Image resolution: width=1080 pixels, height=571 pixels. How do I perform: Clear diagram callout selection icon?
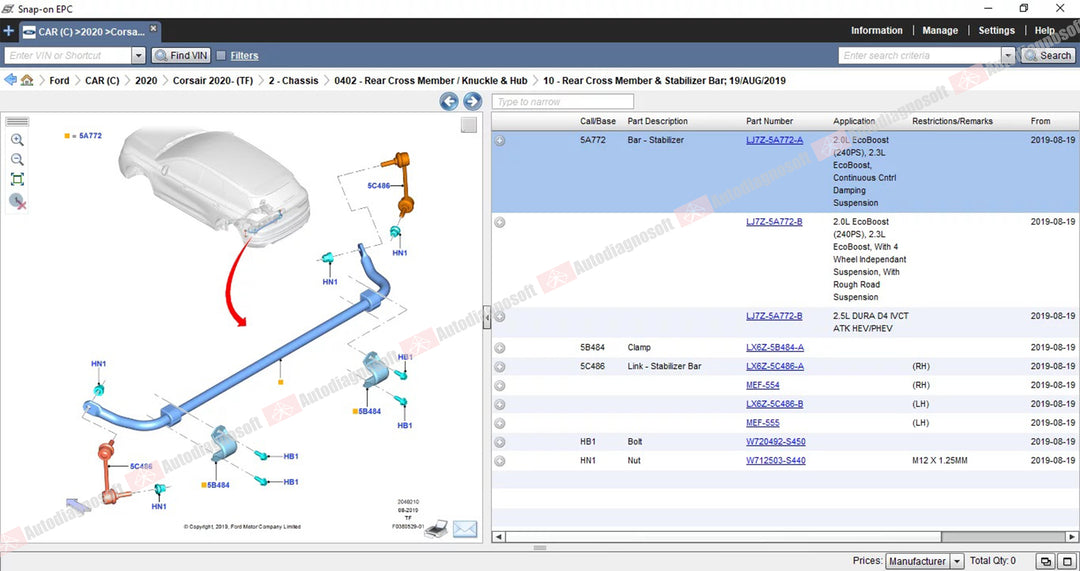(17, 201)
